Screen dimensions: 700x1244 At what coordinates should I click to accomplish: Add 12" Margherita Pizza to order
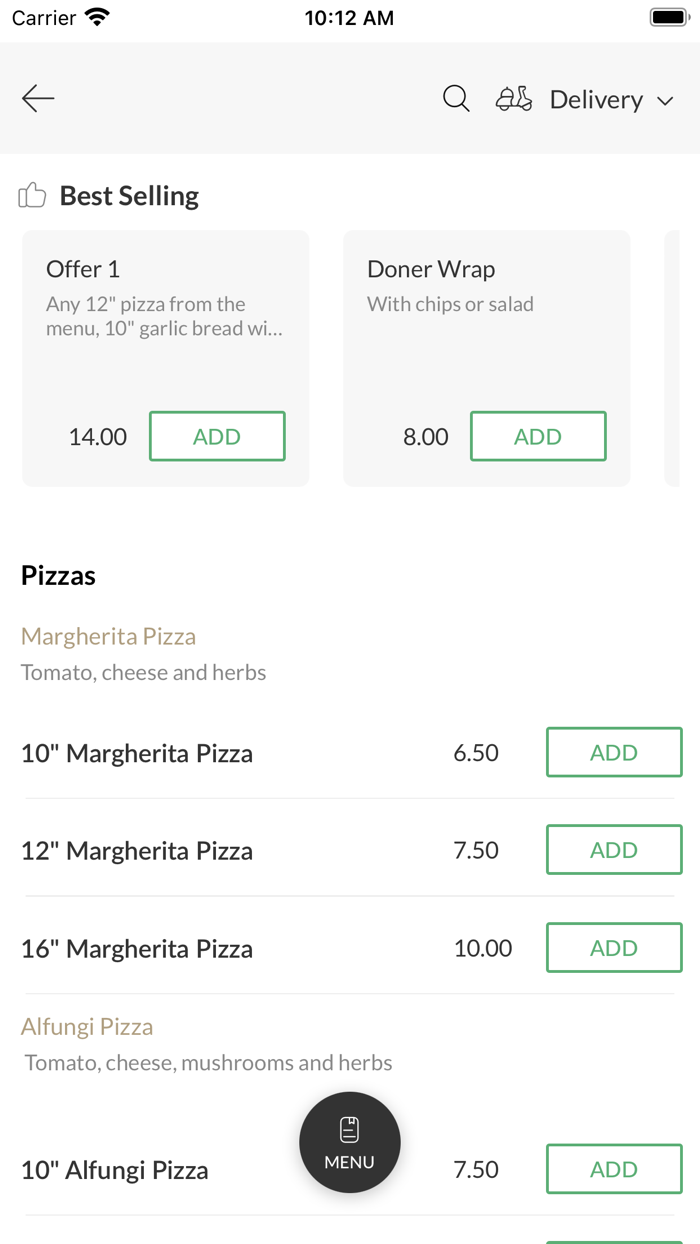point(614,850)
